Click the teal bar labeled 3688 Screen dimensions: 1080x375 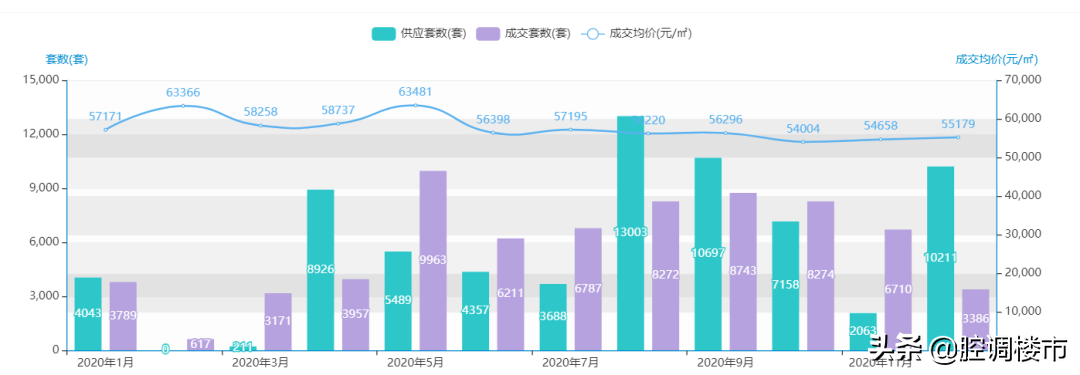(x=553, y=317)
